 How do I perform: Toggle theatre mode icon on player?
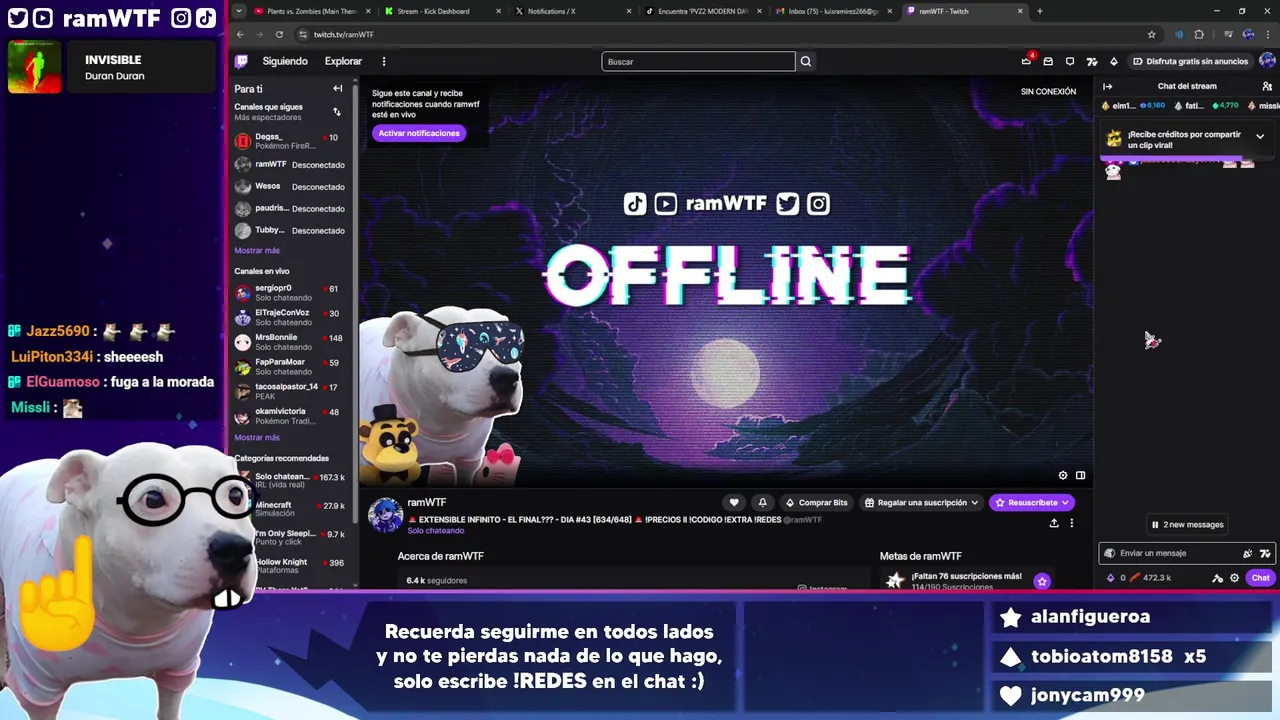[1080, 475]
